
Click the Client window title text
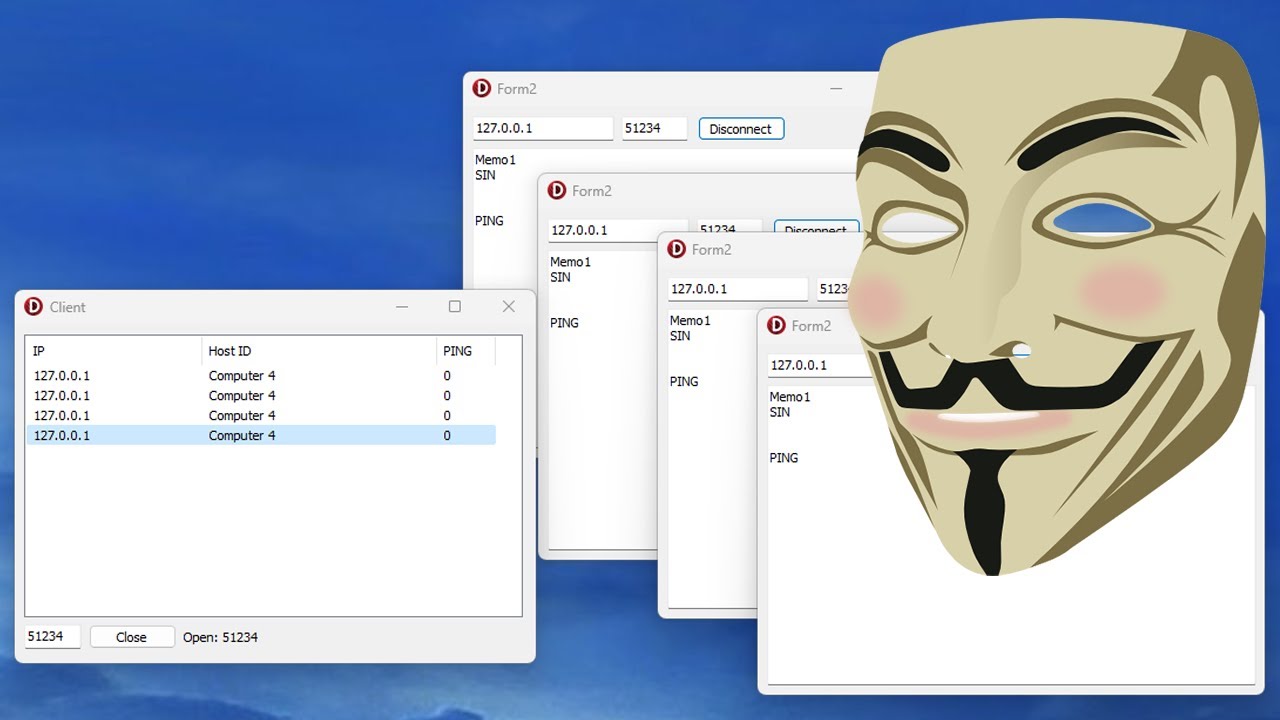point(68,307)
